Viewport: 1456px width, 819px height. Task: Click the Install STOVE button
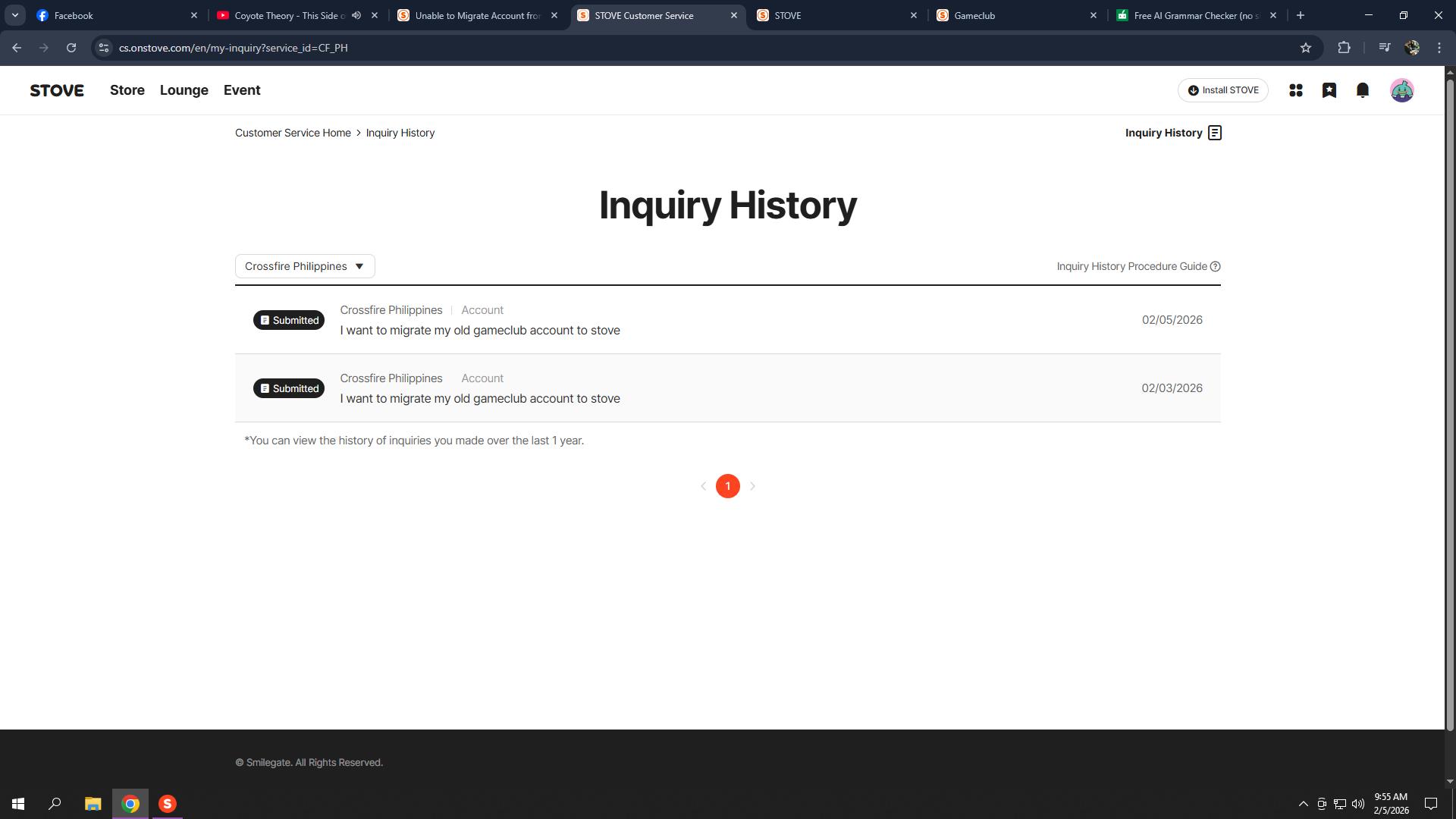[x=1222, y=90]
